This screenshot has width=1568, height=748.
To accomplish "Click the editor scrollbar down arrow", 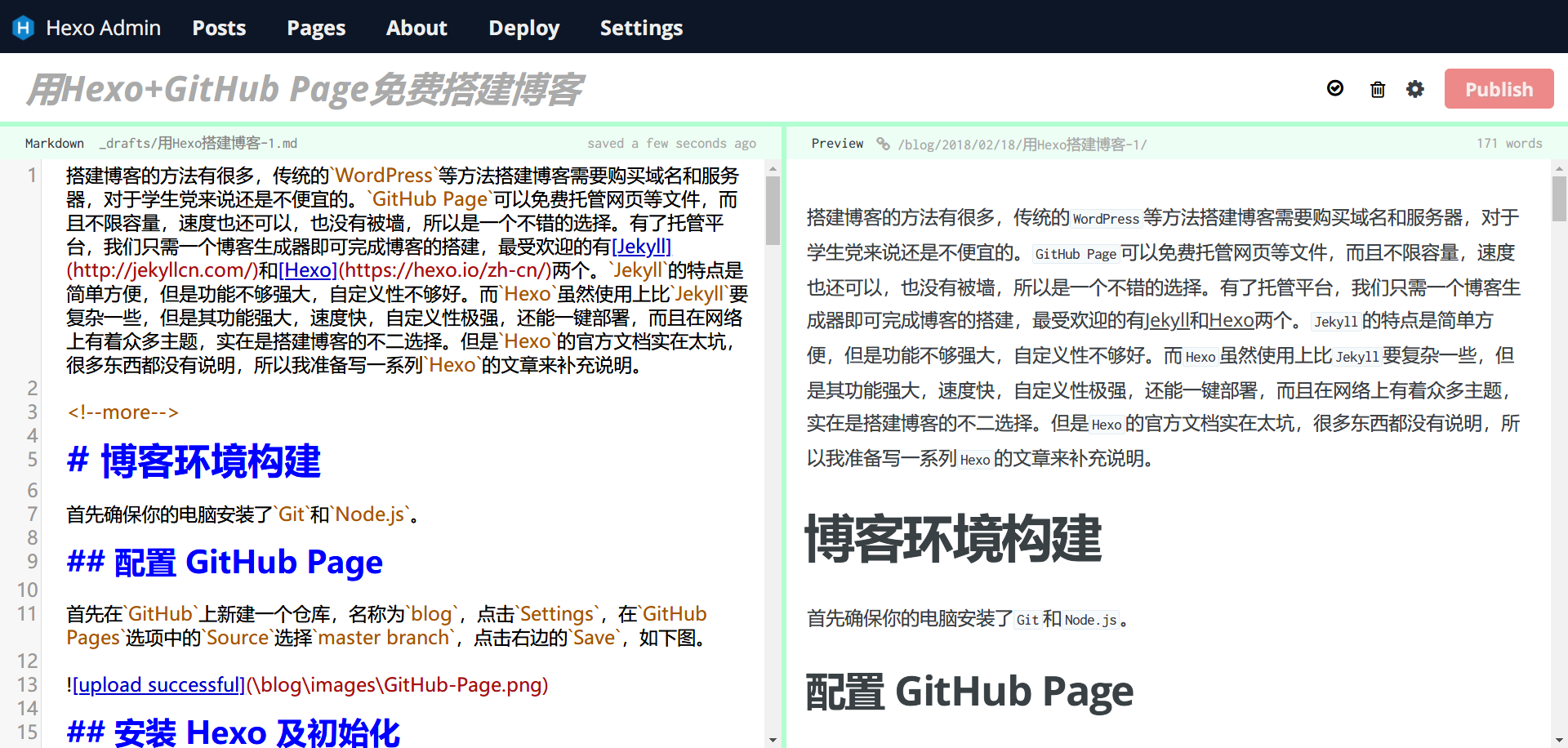I will [773, 740].
